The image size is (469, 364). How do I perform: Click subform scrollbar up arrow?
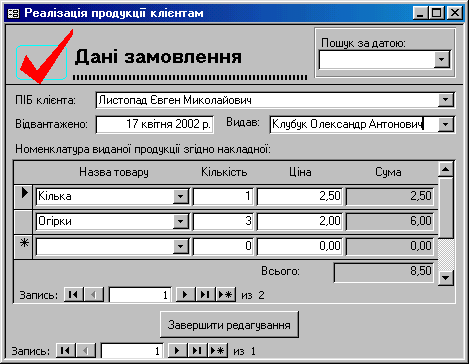[x=446, y=169]
